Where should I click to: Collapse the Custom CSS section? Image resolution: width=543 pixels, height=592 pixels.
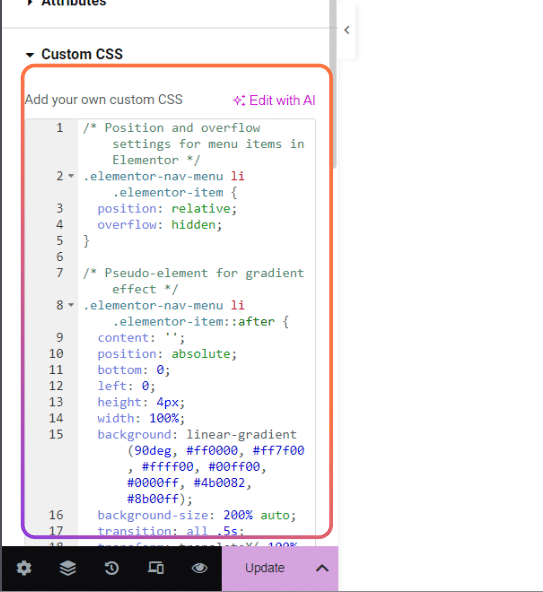coord(30,55)
